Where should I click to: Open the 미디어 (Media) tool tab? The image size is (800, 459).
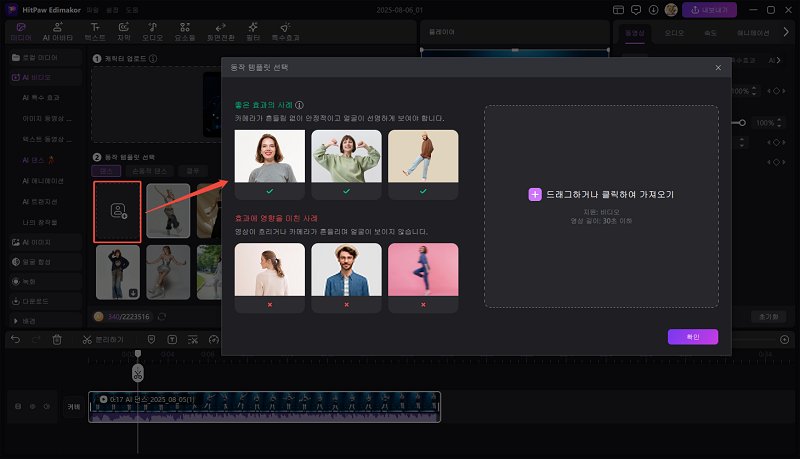point(21,32)
